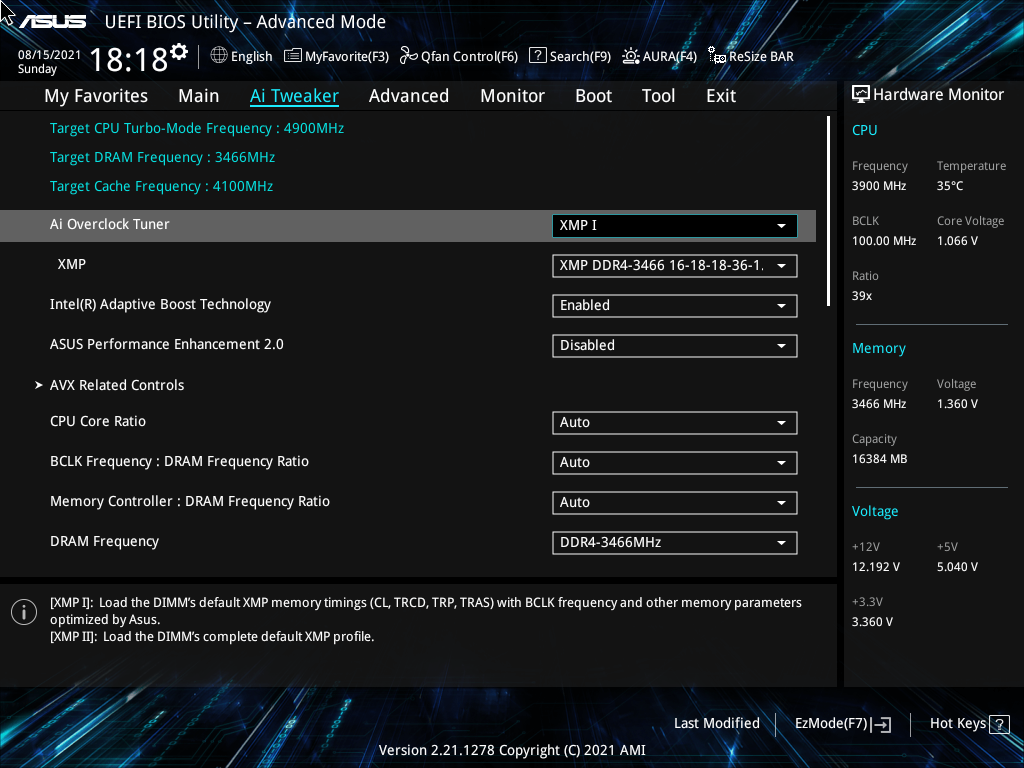Image resolution: width=1024 pixels, height=768 pixels.
Task: Click Target DRAM Frequency : 3466MHz text
Action: [162, 157]
